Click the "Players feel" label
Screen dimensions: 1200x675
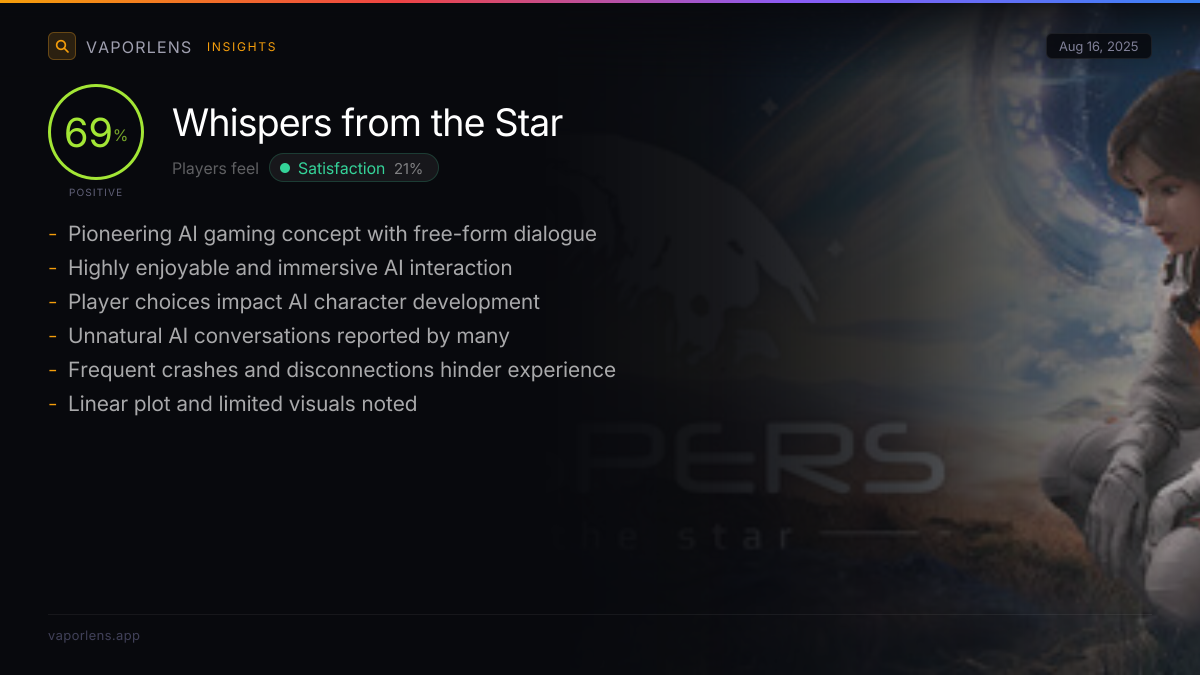point(215,169)
